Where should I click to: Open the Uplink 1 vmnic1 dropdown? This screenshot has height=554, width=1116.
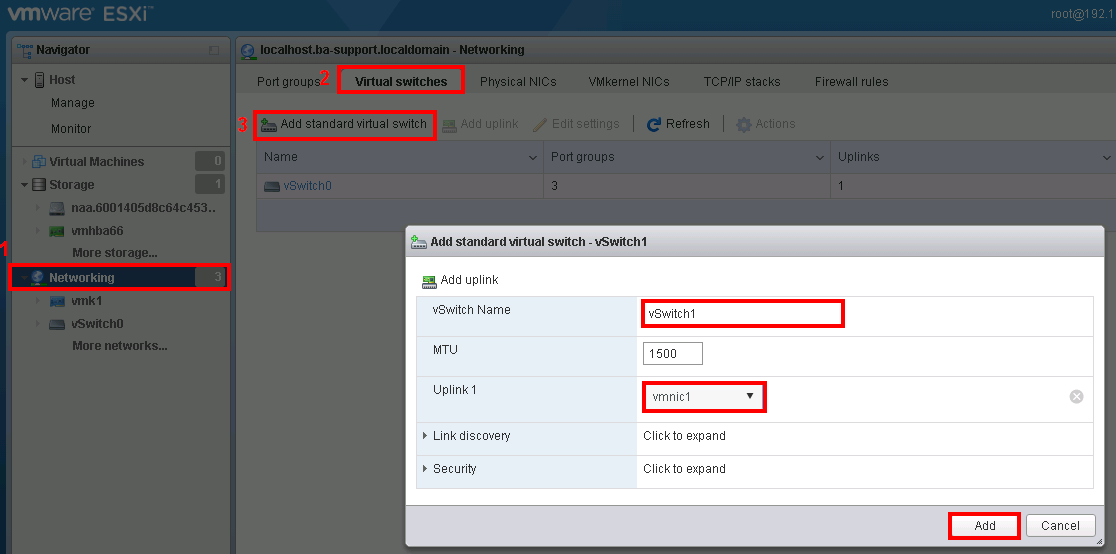(703, 397)
